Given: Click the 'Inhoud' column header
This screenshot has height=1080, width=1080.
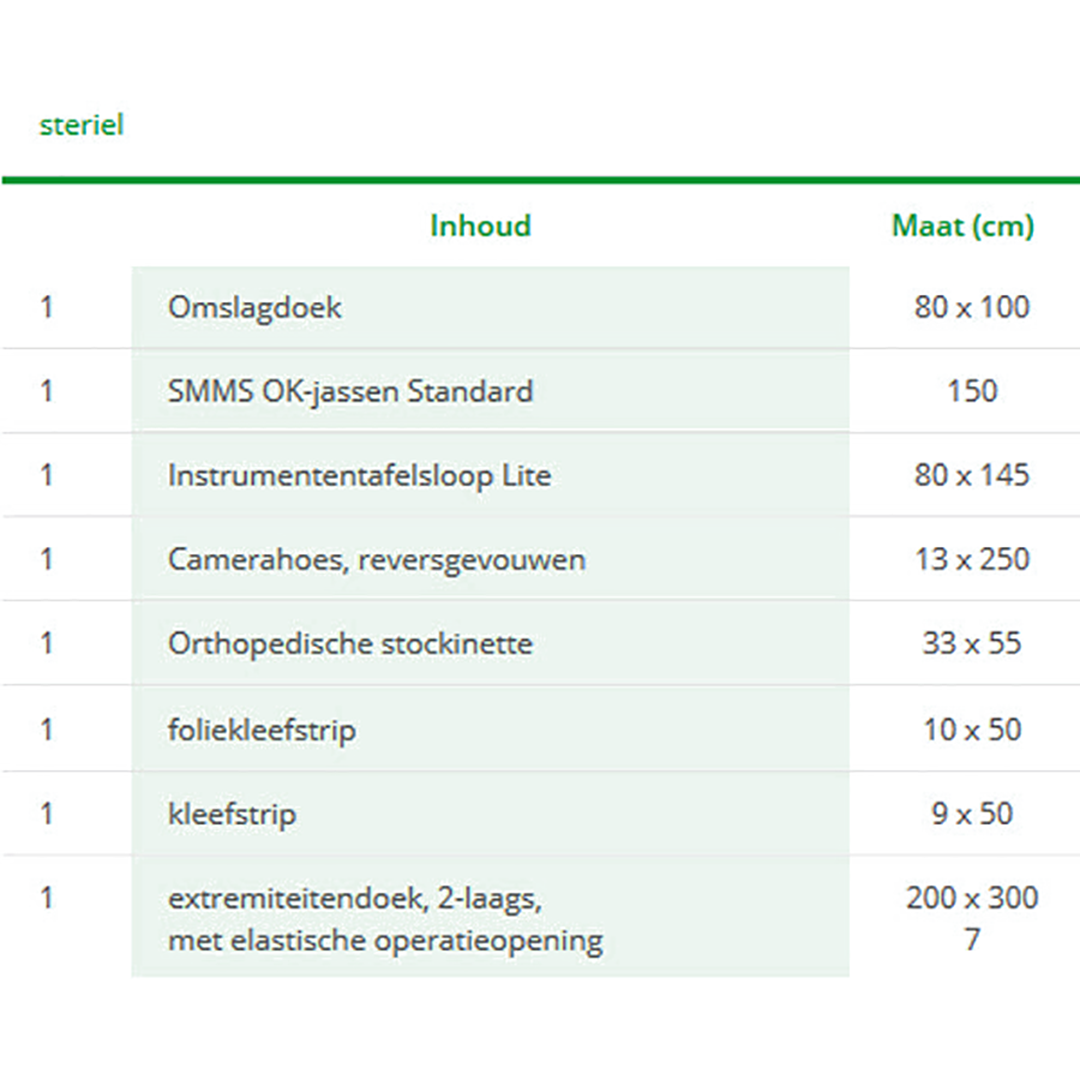Looking at the screenshot, I should tap(481, 226).
